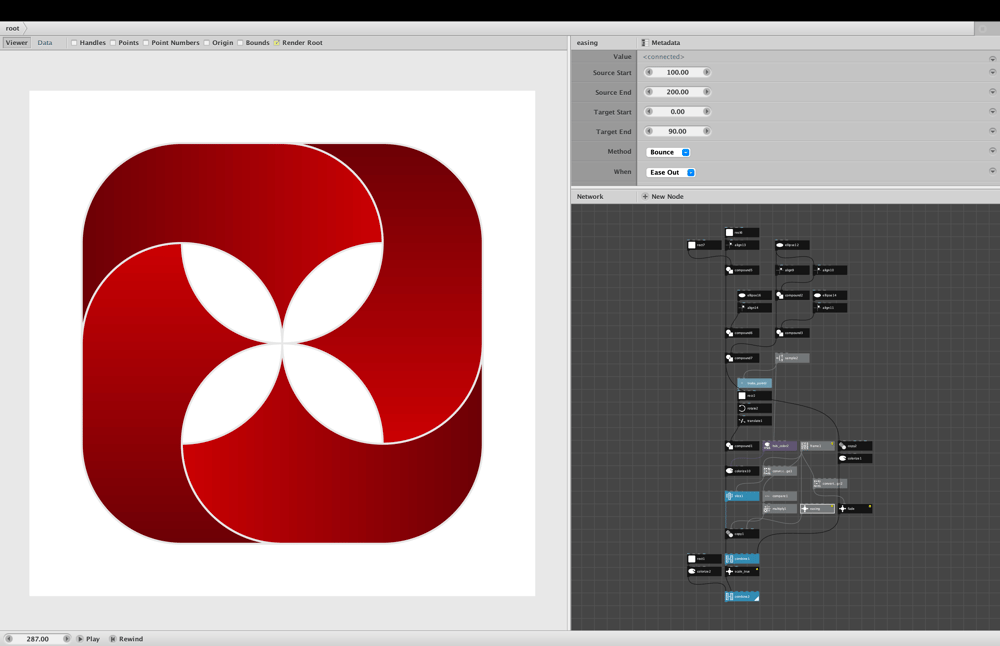Image resolution: width=1000 pixels, height=646 pixels.
Task: Select the ellipse12 node
Action: click(x=792, y=245)
